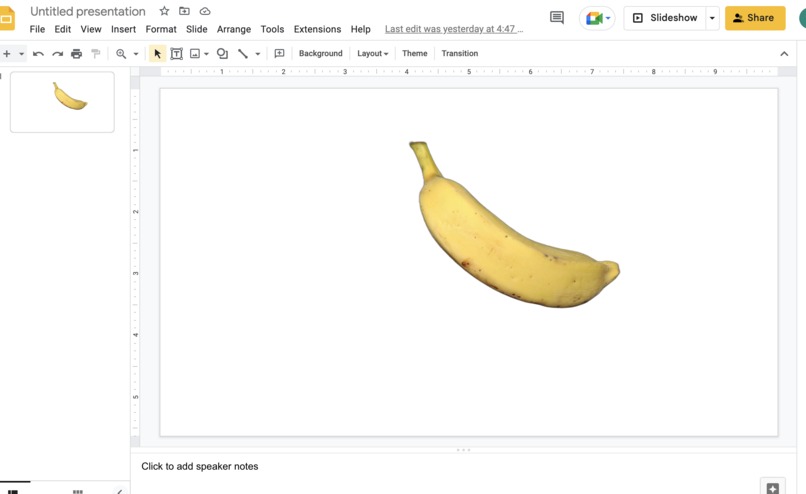Screen dimensions: 806x494
Task: Open the Tools menu
Action: click(x=272, y=29)
